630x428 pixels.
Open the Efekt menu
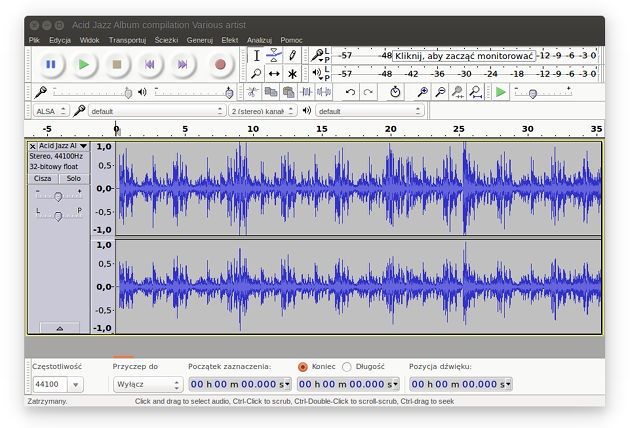(x=229, y=40)
